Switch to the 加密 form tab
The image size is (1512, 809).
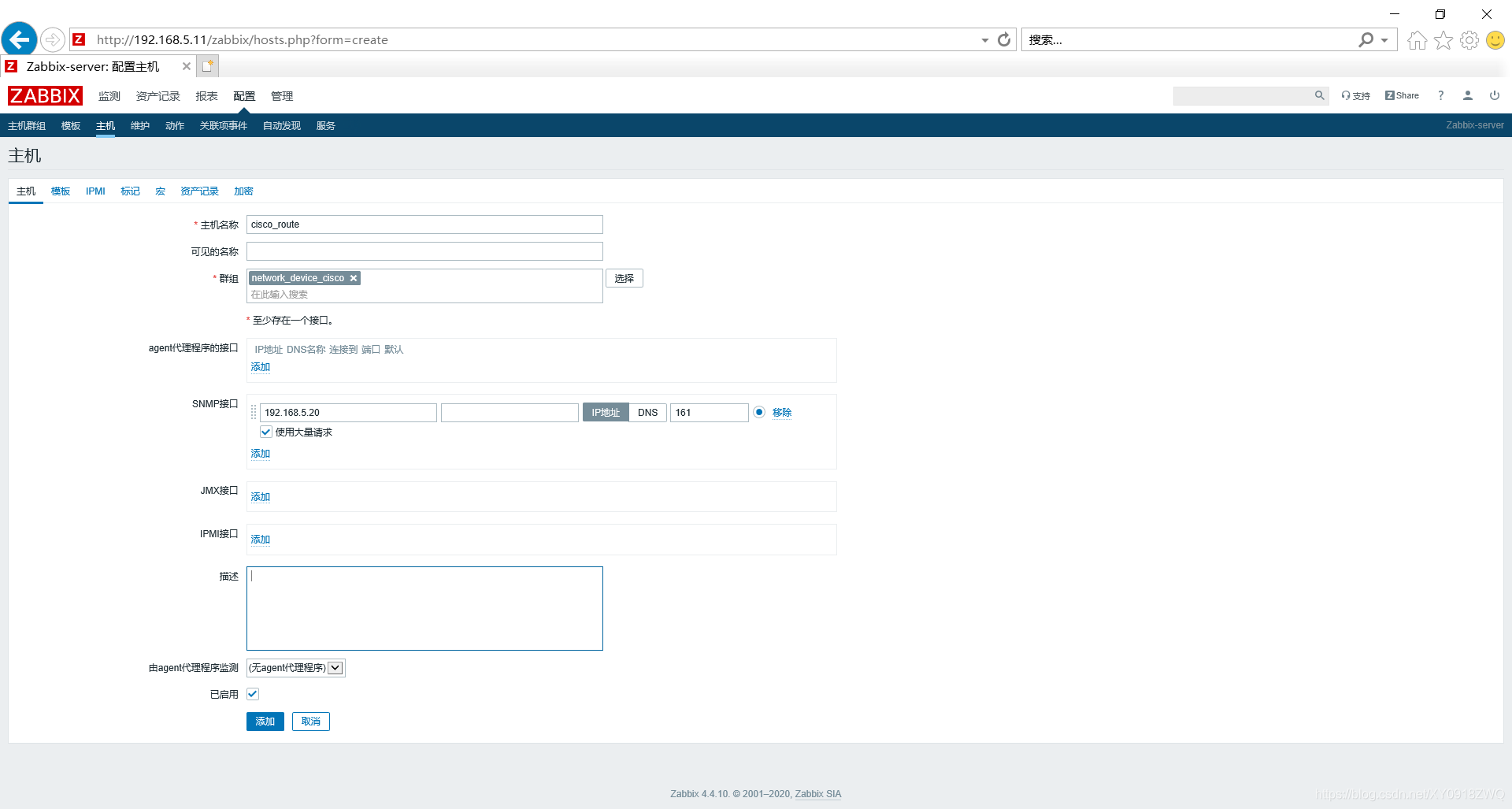pos(243,191)
